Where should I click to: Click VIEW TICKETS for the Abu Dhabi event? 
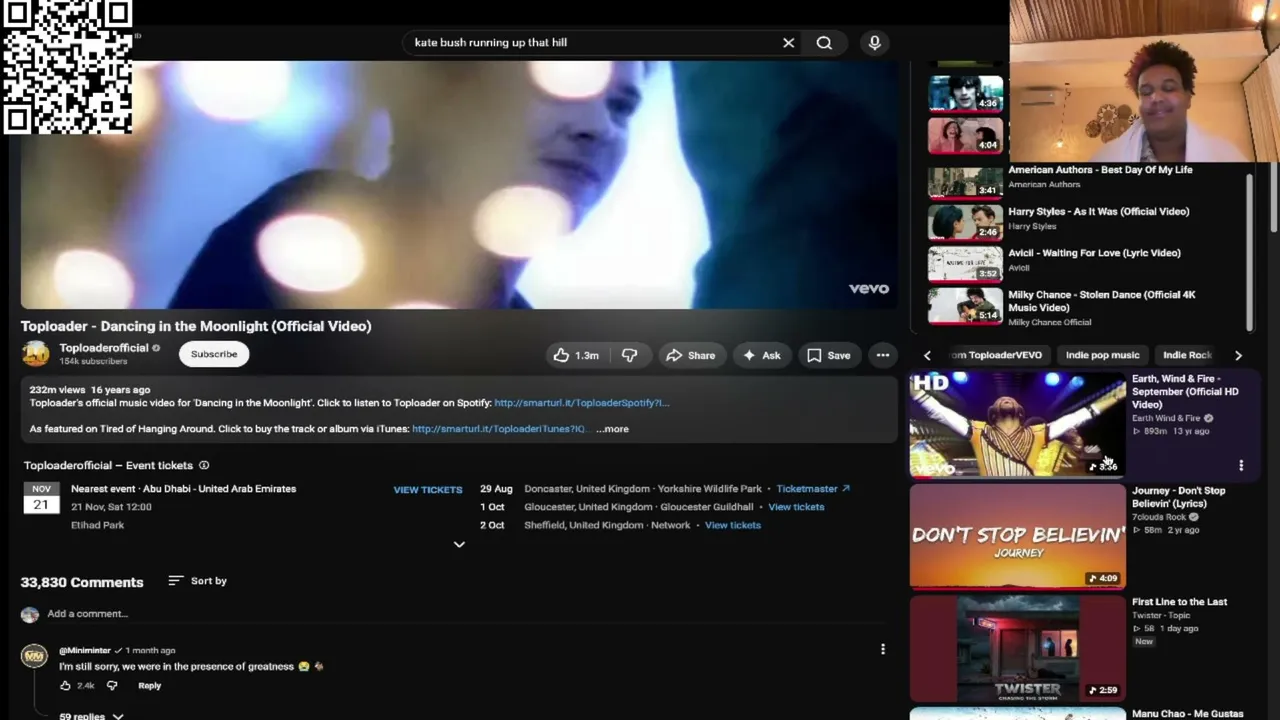[428, 490]
